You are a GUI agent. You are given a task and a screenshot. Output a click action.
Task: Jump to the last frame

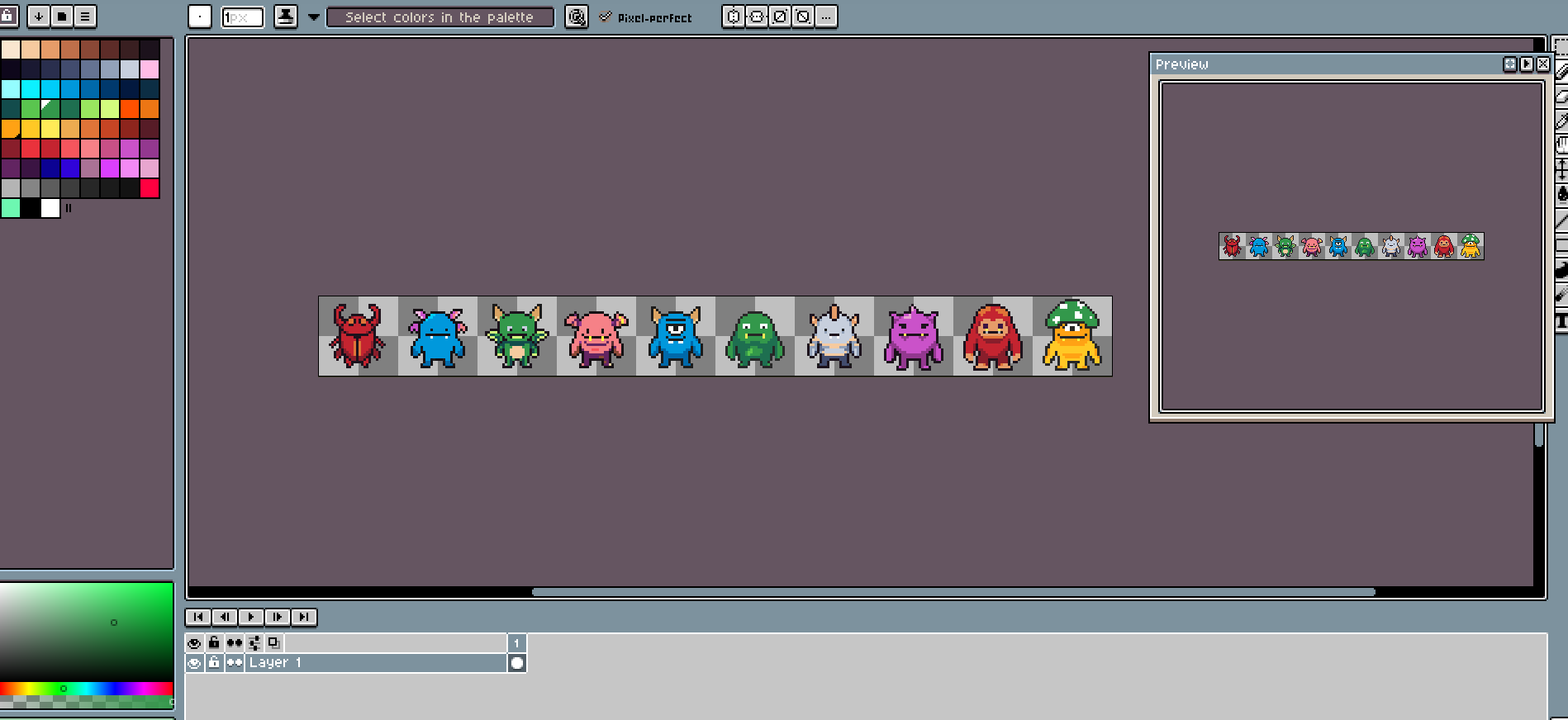304,617
